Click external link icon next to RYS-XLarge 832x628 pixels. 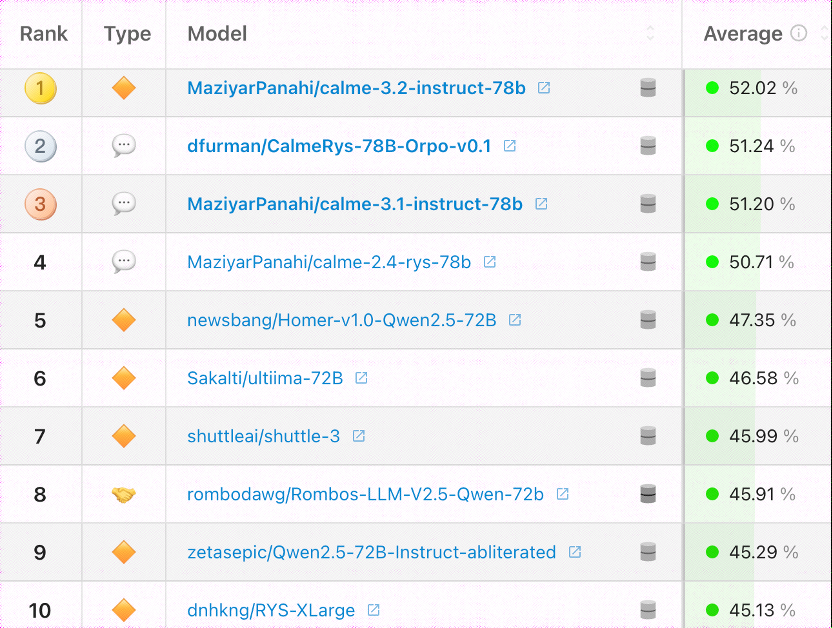(x=374, y=610)
